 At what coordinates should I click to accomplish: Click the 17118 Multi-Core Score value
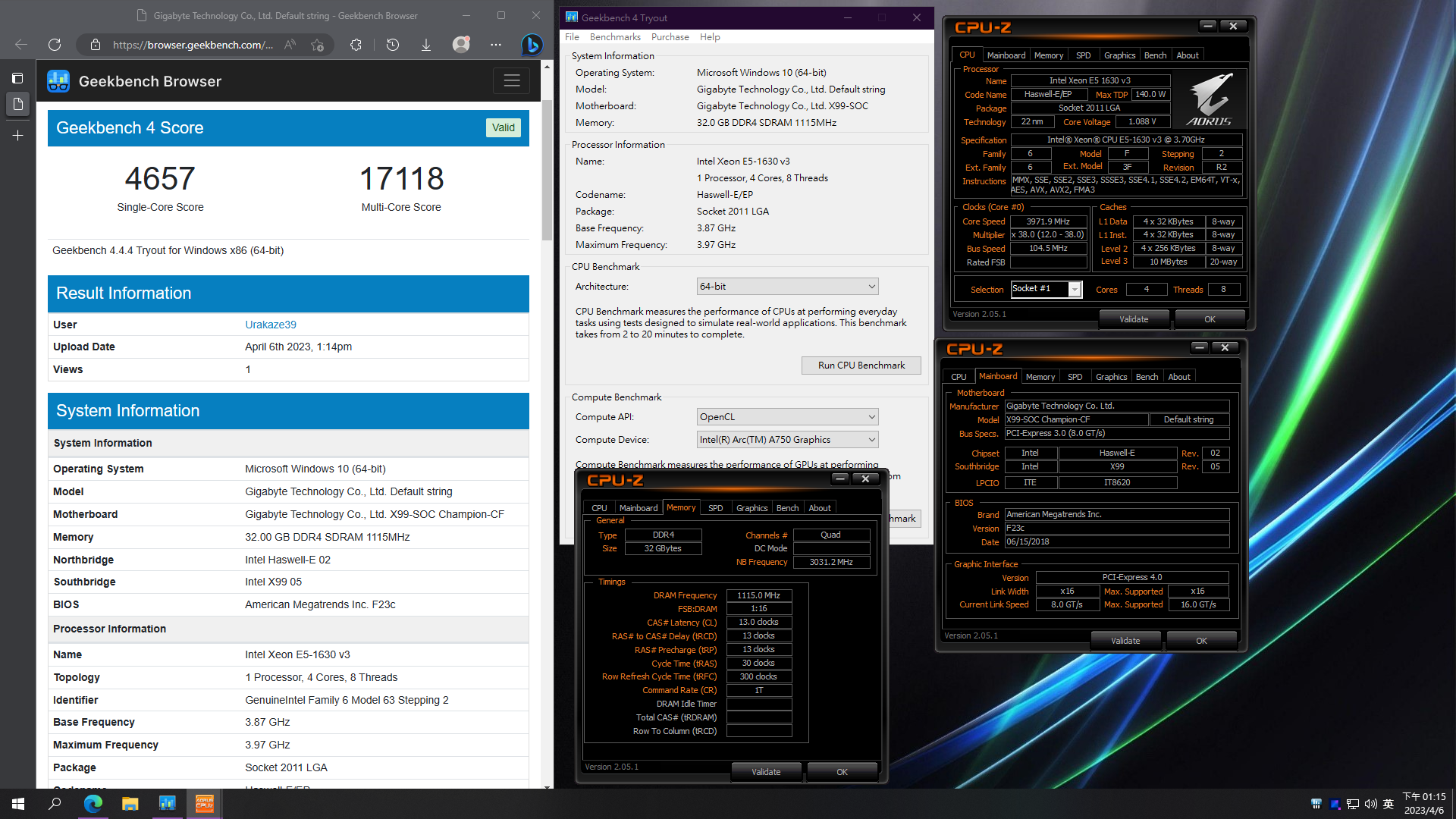pos(401,178)
